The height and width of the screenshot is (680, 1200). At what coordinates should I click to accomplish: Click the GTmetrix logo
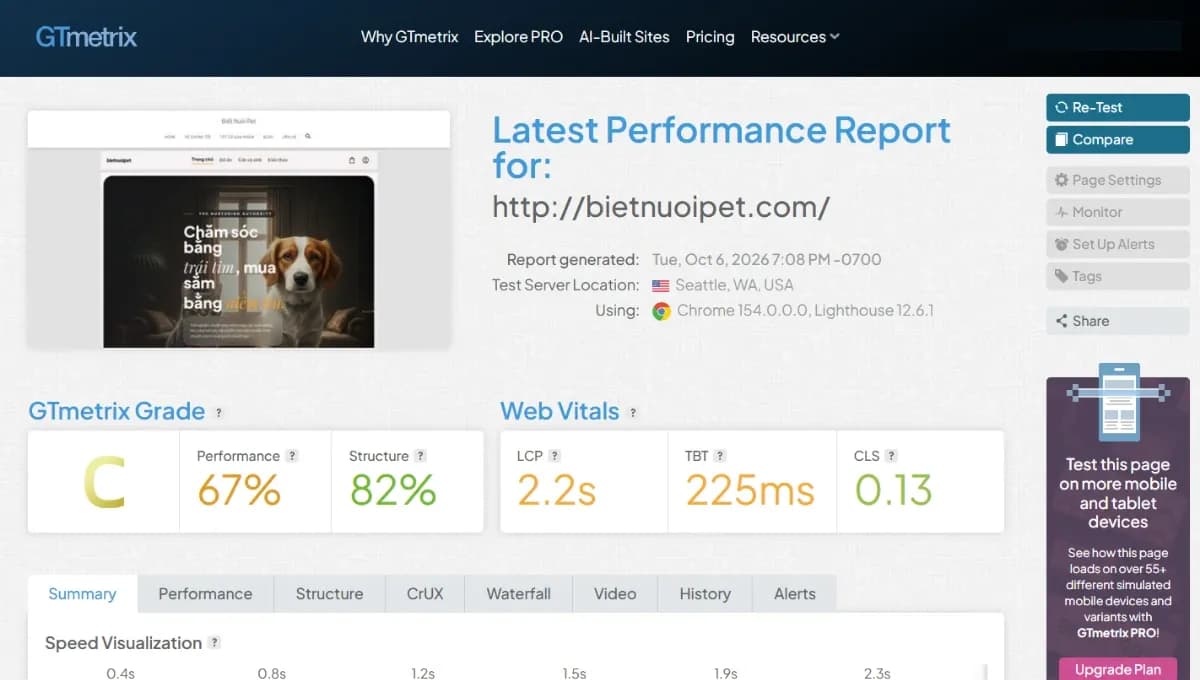click(86, 37)
